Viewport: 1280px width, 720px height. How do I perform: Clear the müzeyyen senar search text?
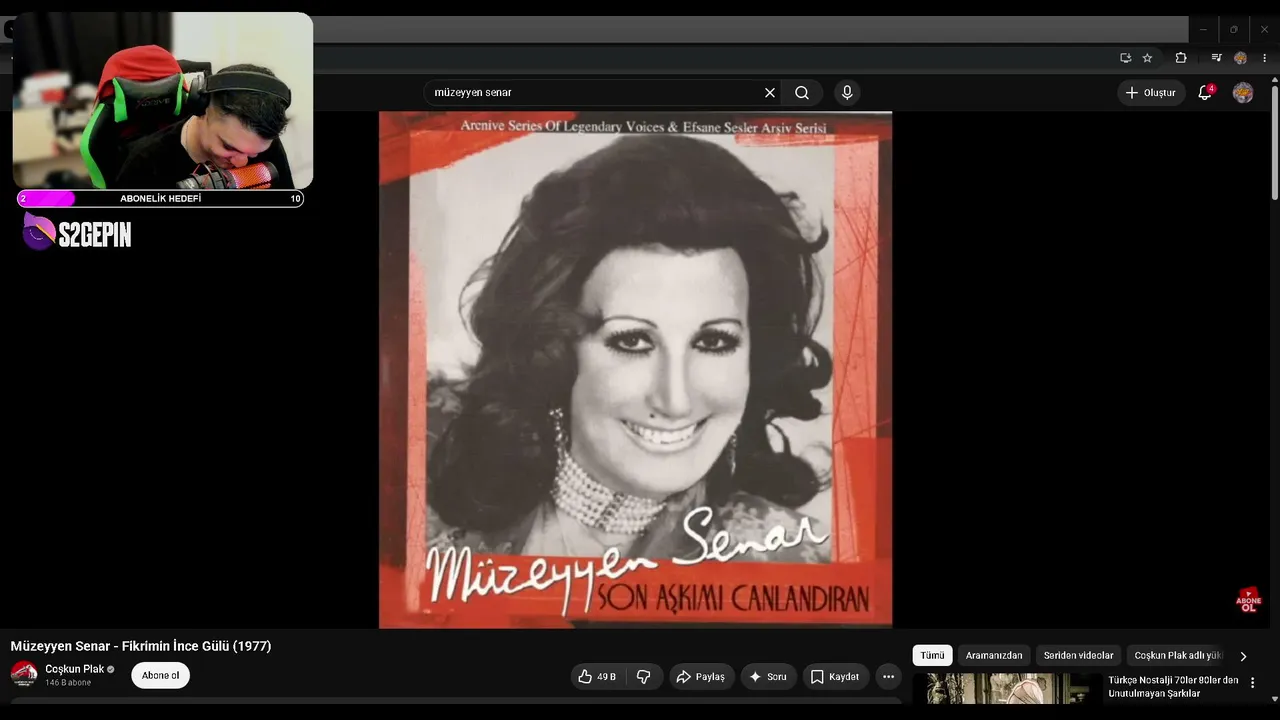pyautogui.click(x=770, y=93)
